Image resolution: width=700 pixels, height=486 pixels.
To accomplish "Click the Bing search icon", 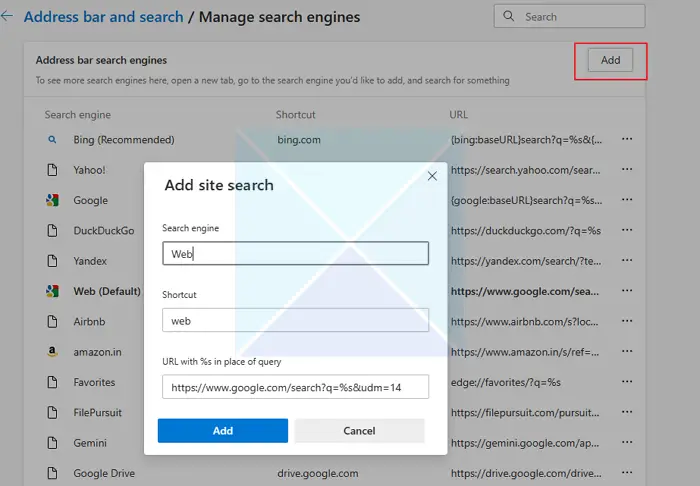I will (x=52, y=140).
